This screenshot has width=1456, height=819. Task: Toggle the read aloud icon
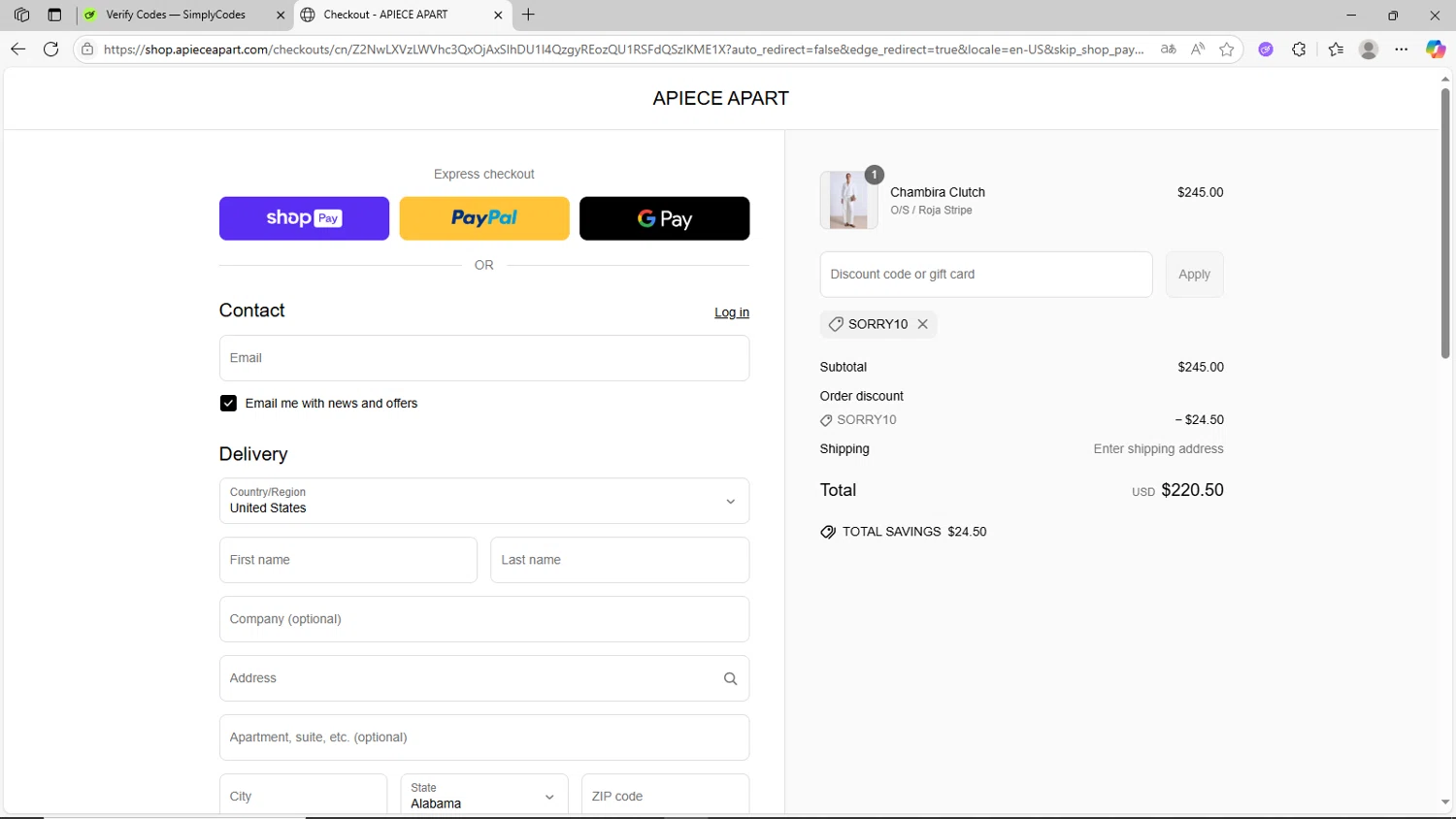point(1198,49)
